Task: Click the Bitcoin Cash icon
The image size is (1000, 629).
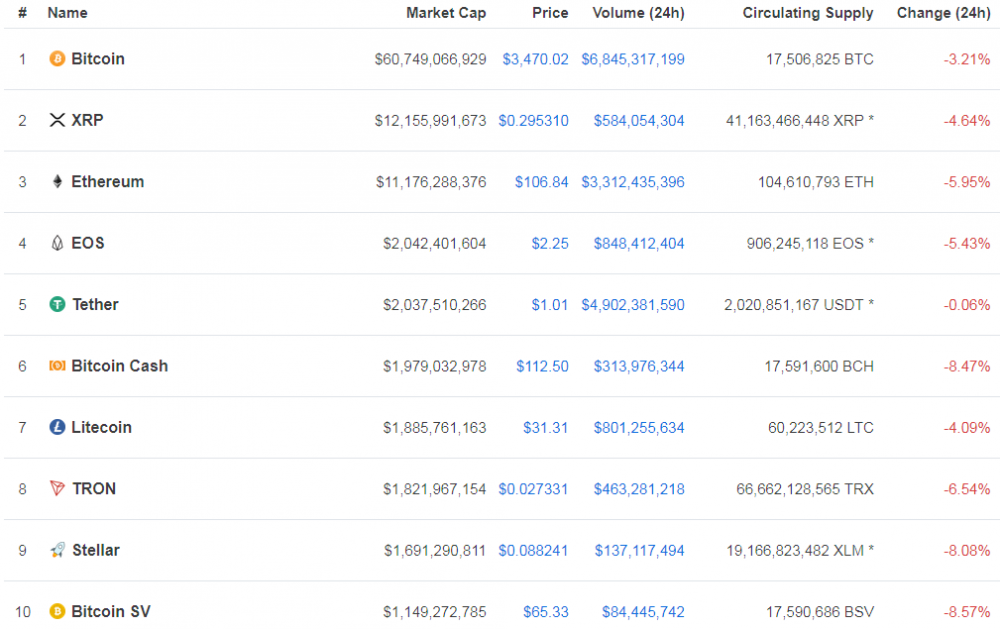Action: [57, 366]
